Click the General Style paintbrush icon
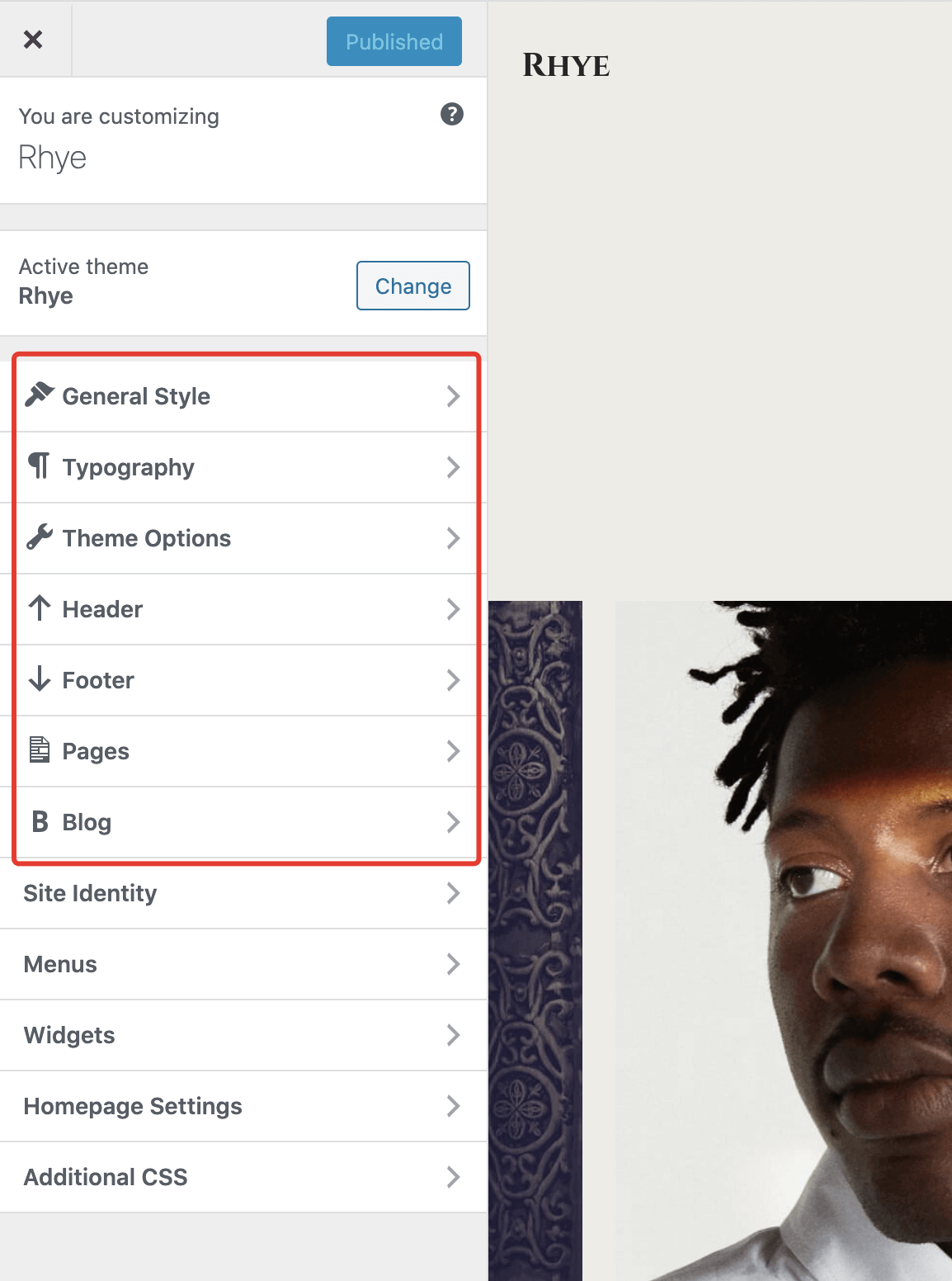Screen dimensions: 952x1281 tap(40, 395)
